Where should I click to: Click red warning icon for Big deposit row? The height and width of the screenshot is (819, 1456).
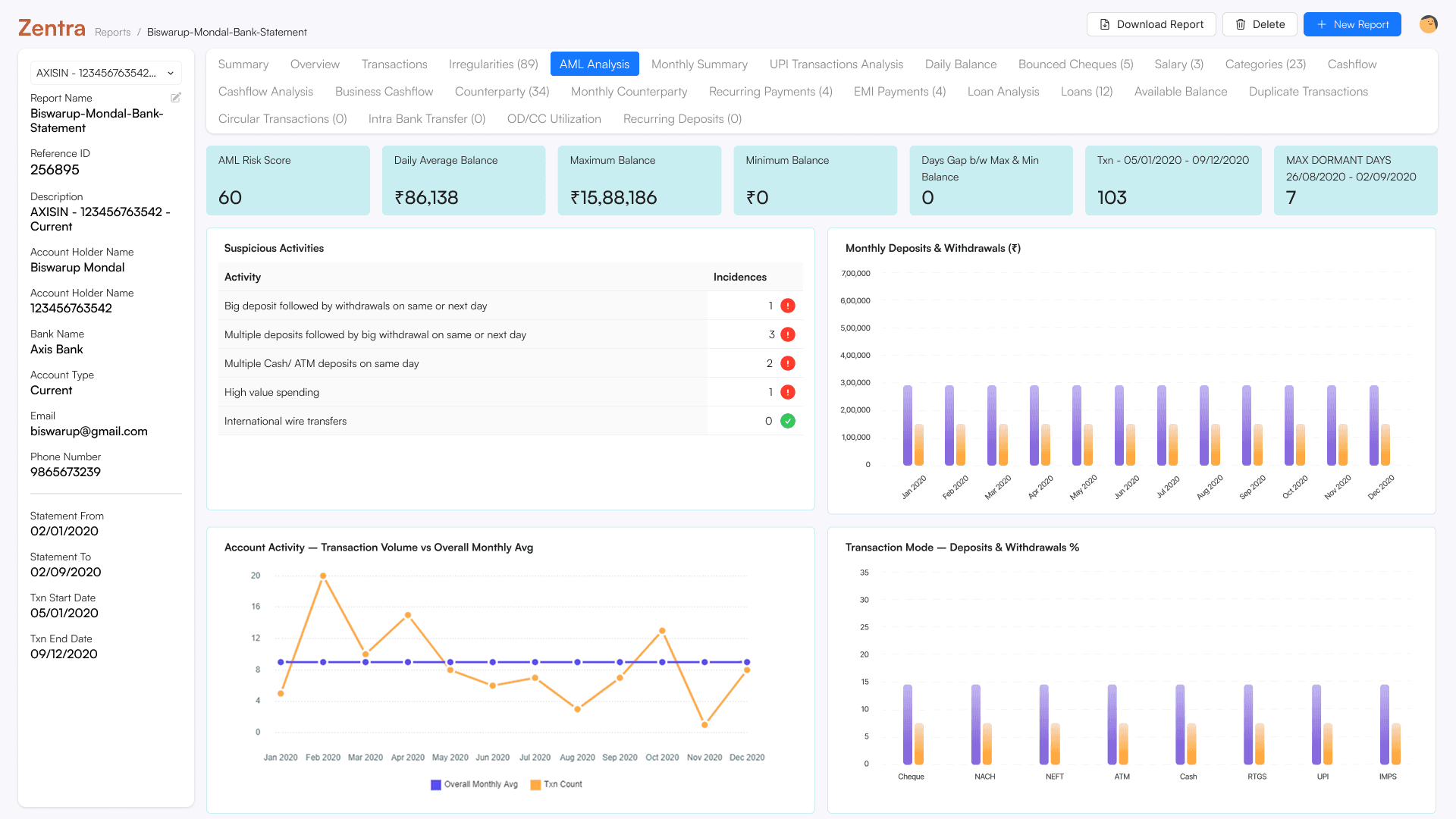(x=788, y=306)
